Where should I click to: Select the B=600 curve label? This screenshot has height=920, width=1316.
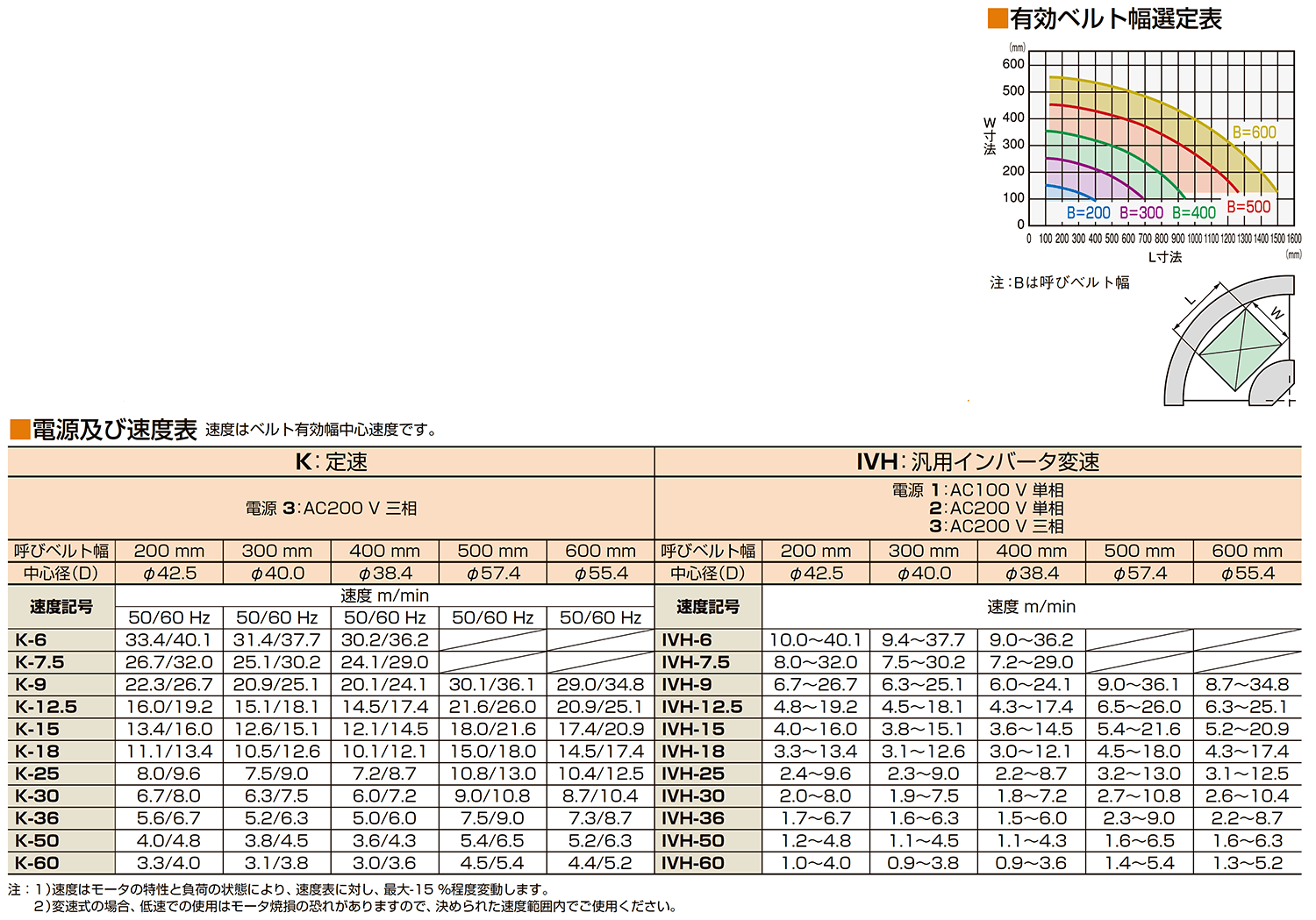tap(1254, 132)
